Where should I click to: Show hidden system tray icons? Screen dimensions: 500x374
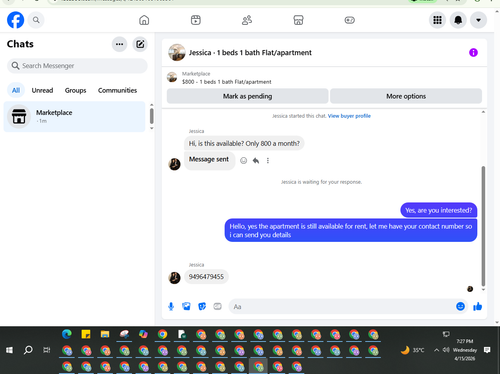pyautogui.click(x=436, y=350)
